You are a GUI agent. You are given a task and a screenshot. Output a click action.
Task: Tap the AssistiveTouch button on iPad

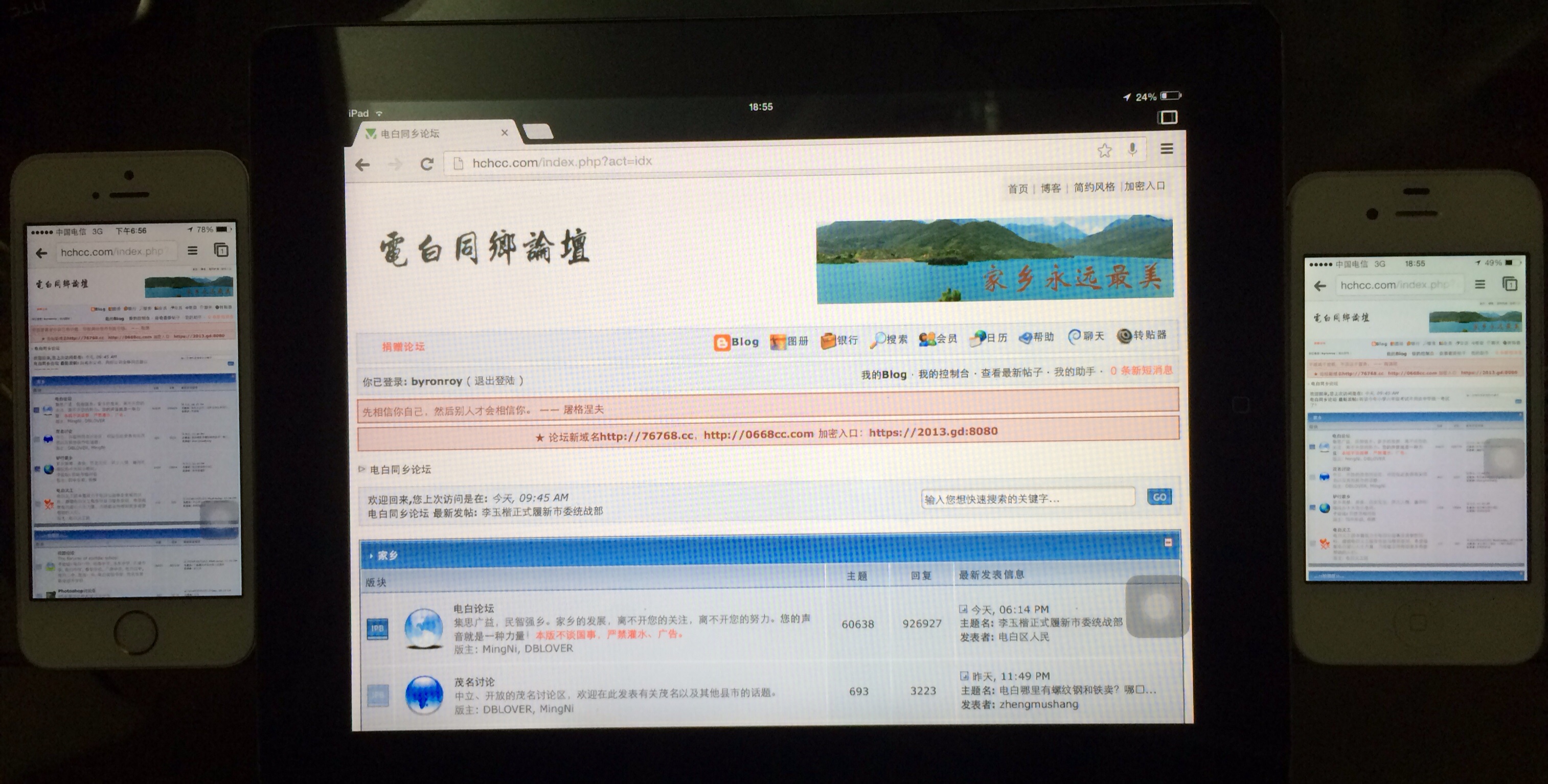[1156, 606]
